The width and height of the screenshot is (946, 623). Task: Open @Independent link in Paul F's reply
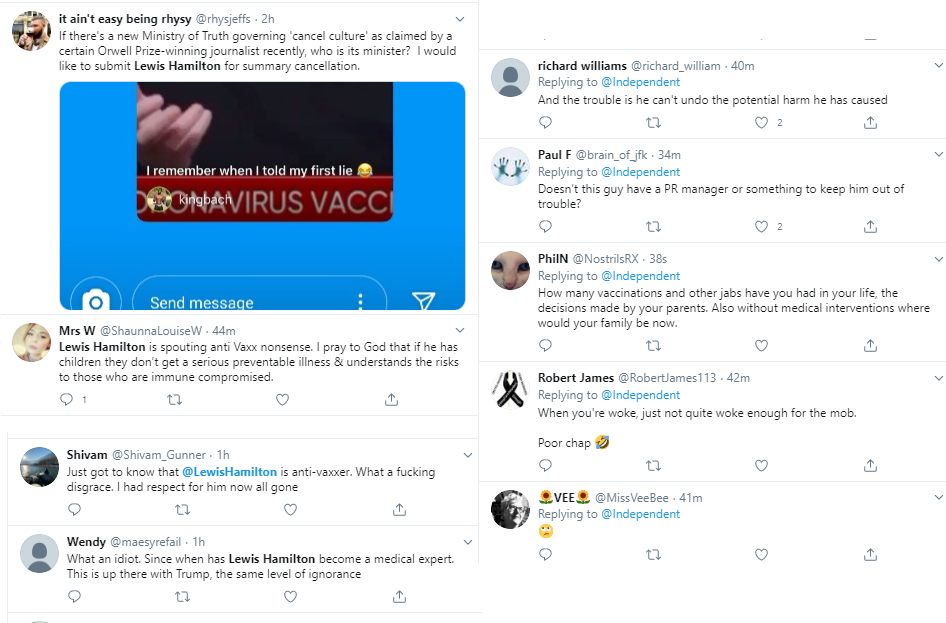pyautogui.click(x=641, y=172)
